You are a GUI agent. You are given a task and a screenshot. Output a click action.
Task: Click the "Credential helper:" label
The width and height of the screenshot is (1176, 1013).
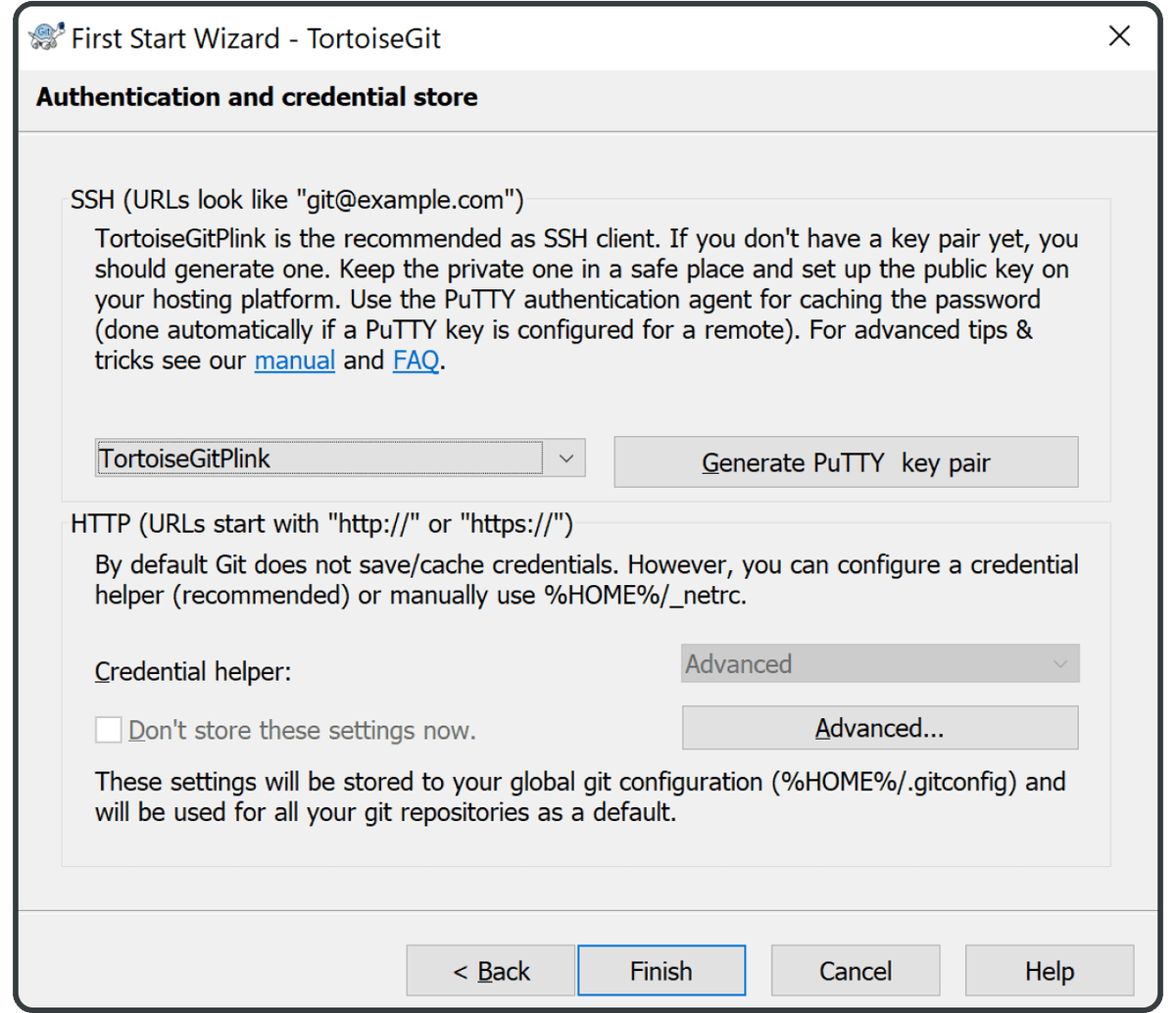pos(193,672)
